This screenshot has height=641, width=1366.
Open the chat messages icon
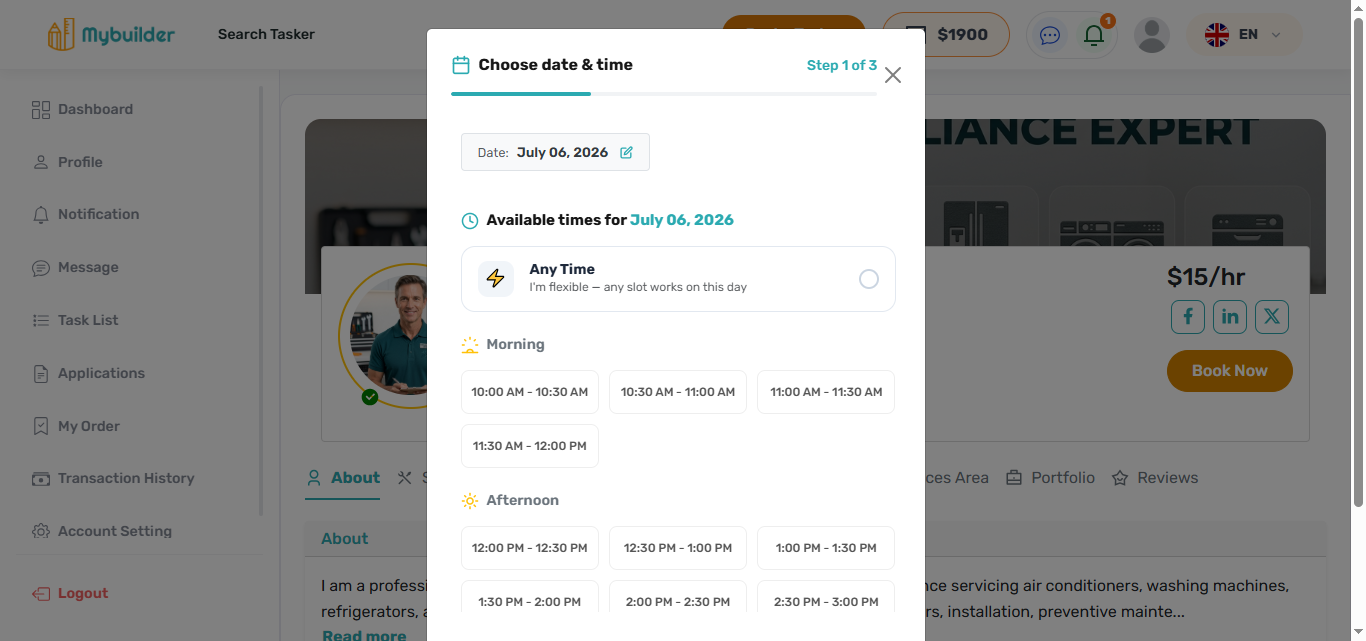coord(1050,35)
